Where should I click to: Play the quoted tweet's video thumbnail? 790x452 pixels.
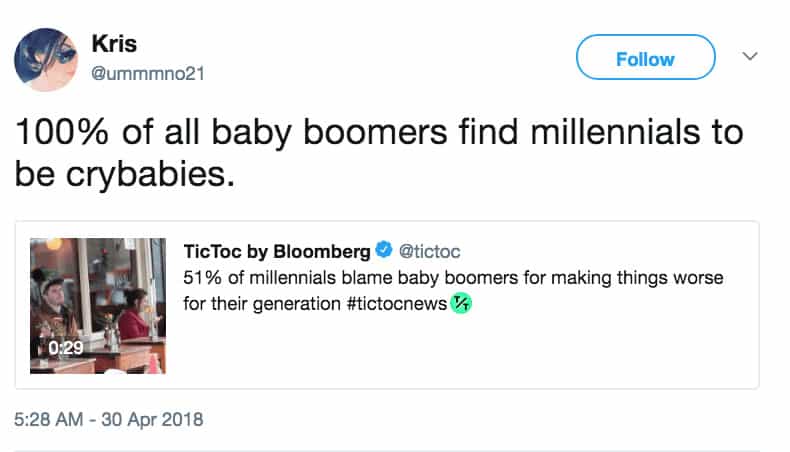(98, 305)
